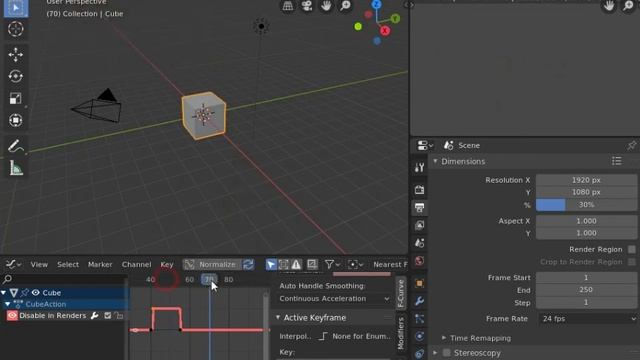Open the Graph Editor type dropdown

[x=13, y=264]
